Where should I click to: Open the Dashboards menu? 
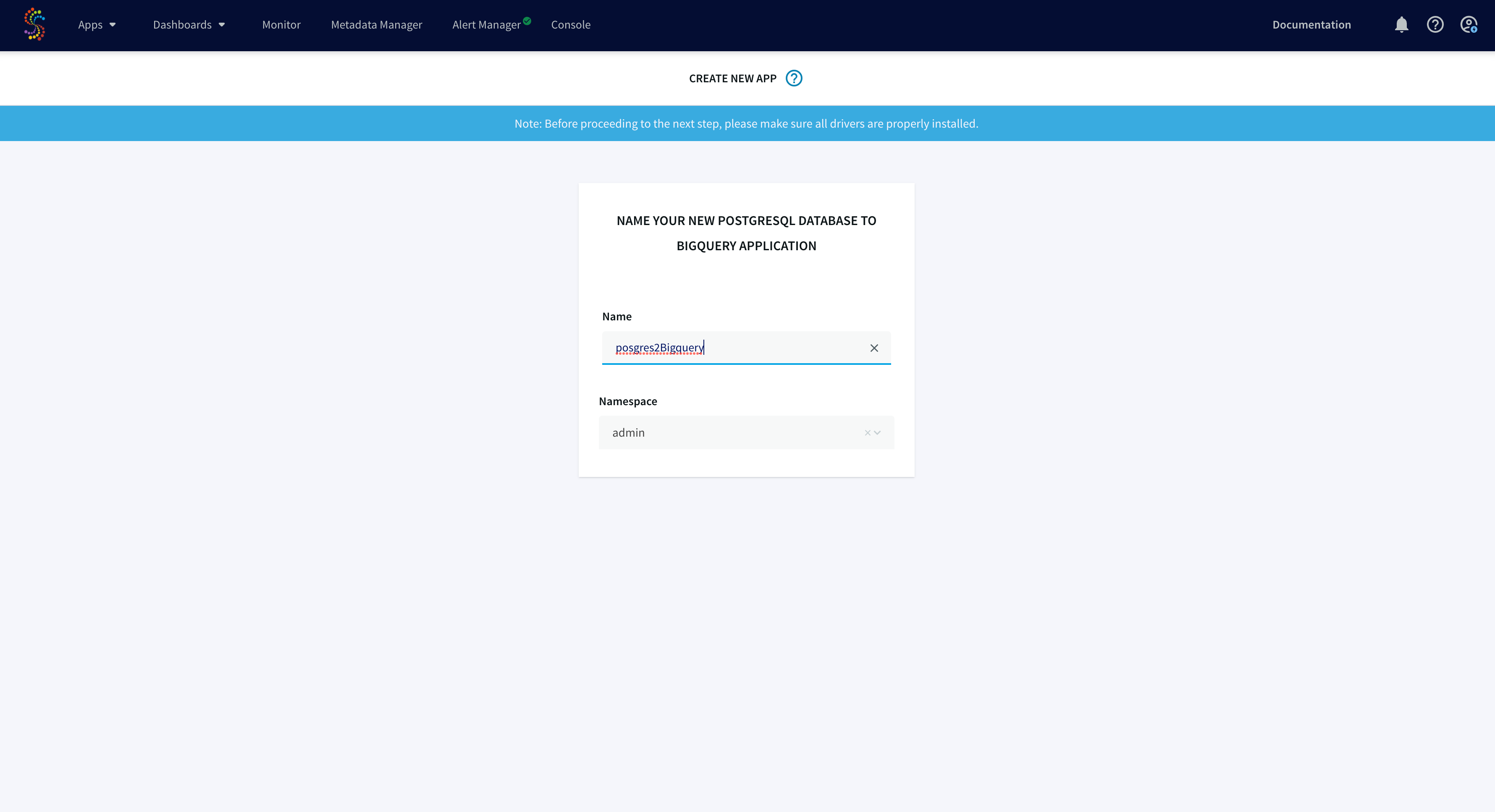(x=189, y=24)
